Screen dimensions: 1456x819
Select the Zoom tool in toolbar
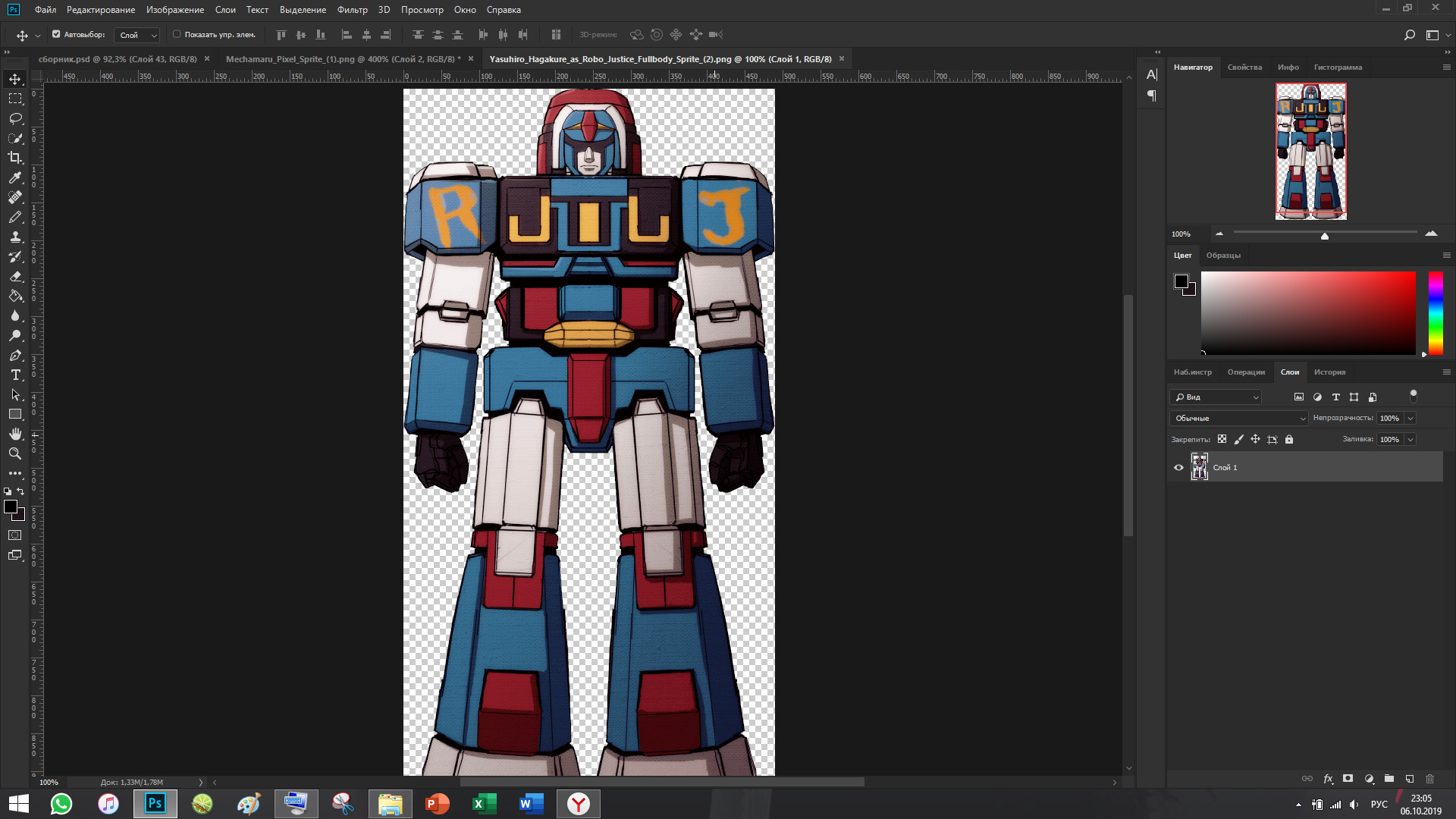(15, 453)
